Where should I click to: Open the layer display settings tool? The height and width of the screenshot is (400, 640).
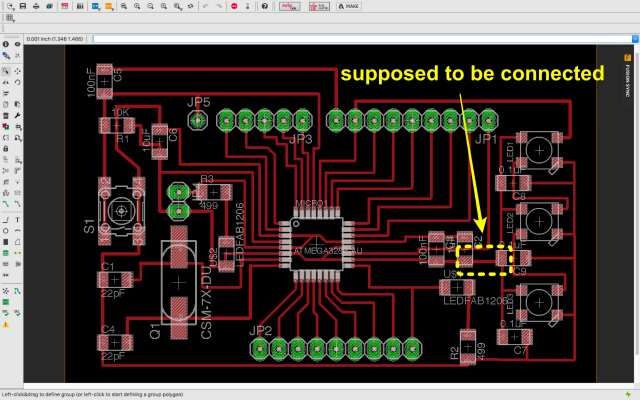tap(6, 56)
